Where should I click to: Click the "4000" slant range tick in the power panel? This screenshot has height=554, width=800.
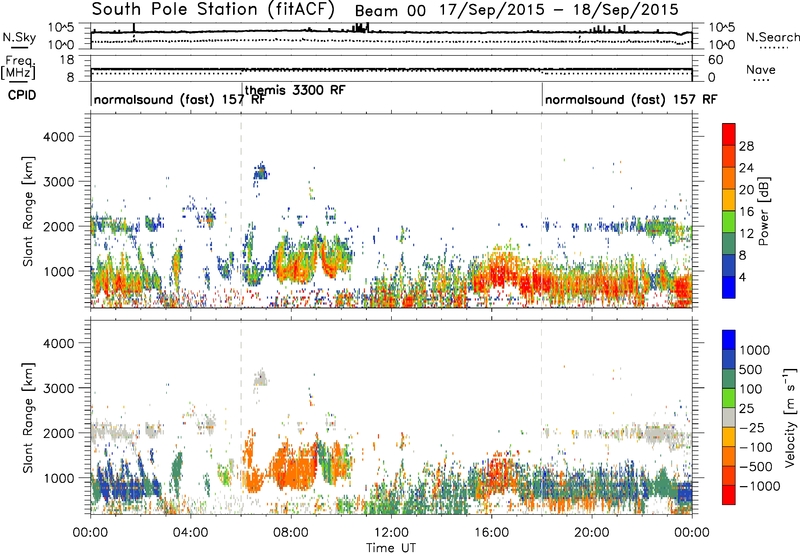pyautogui.click(x=58, y=137)
